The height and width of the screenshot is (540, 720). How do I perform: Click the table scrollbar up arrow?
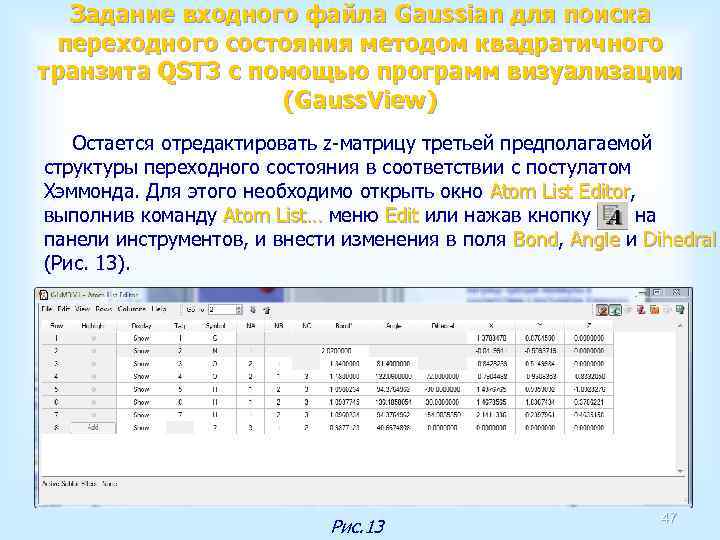pyautogui.click(x=681, y=326)
